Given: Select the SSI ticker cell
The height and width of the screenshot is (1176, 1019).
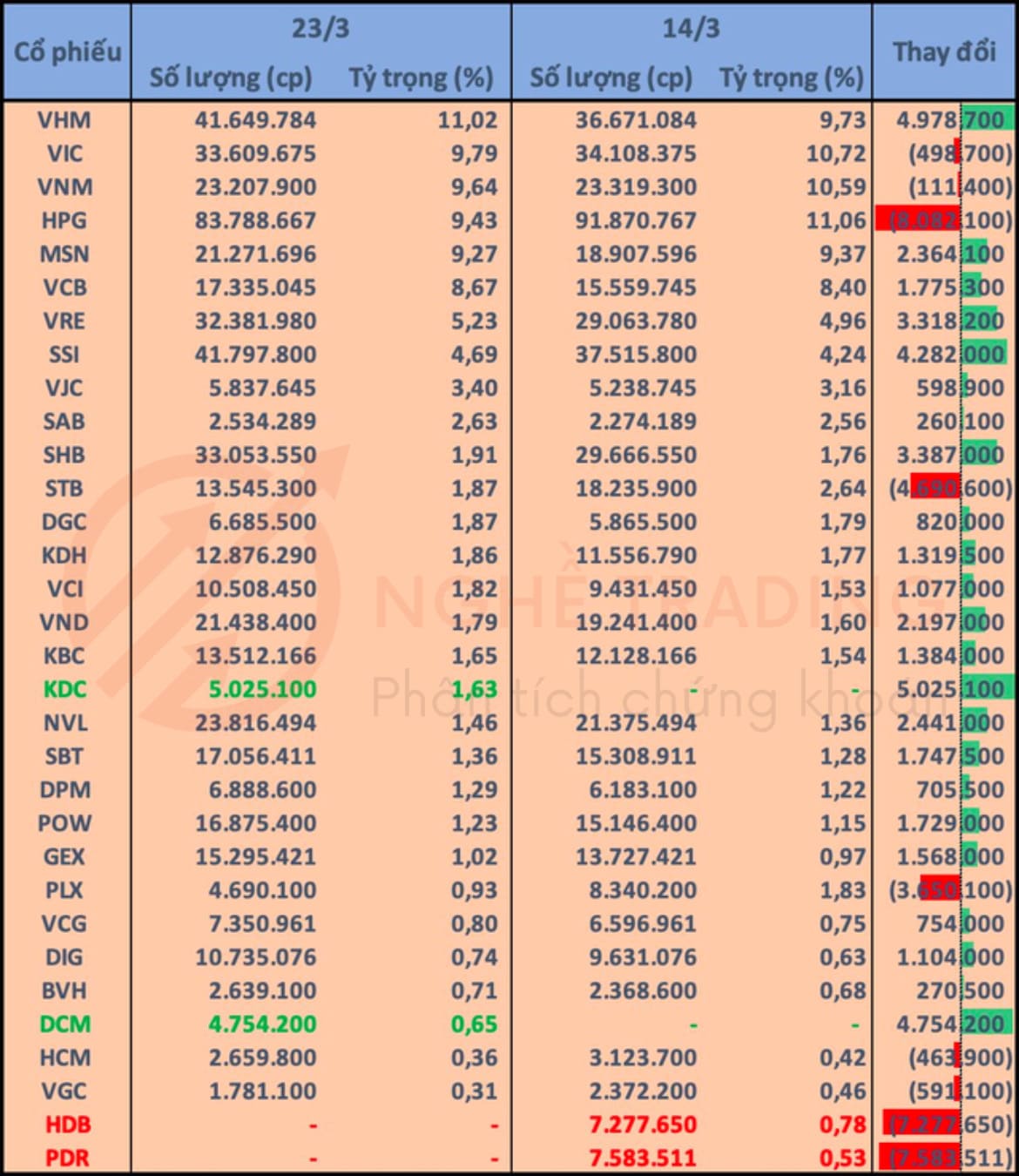Looking at the screenshot, I should 64,355.
